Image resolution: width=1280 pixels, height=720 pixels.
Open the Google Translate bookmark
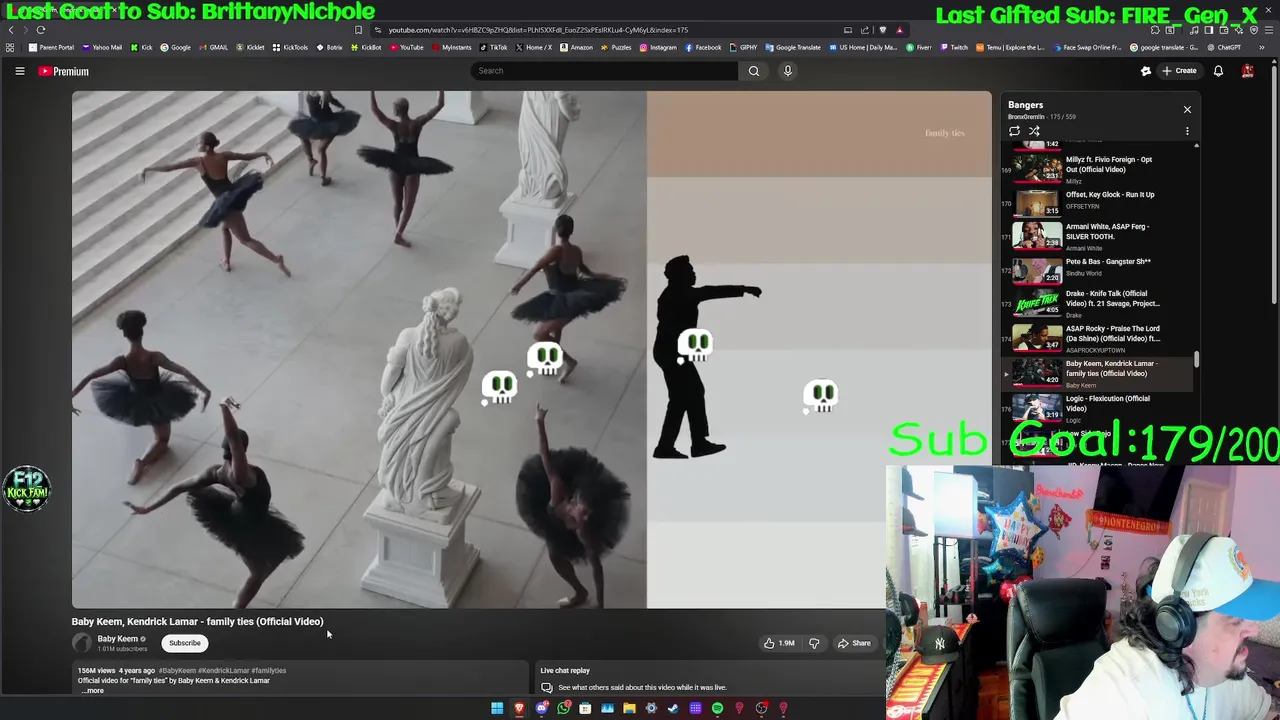coord(793,47)
